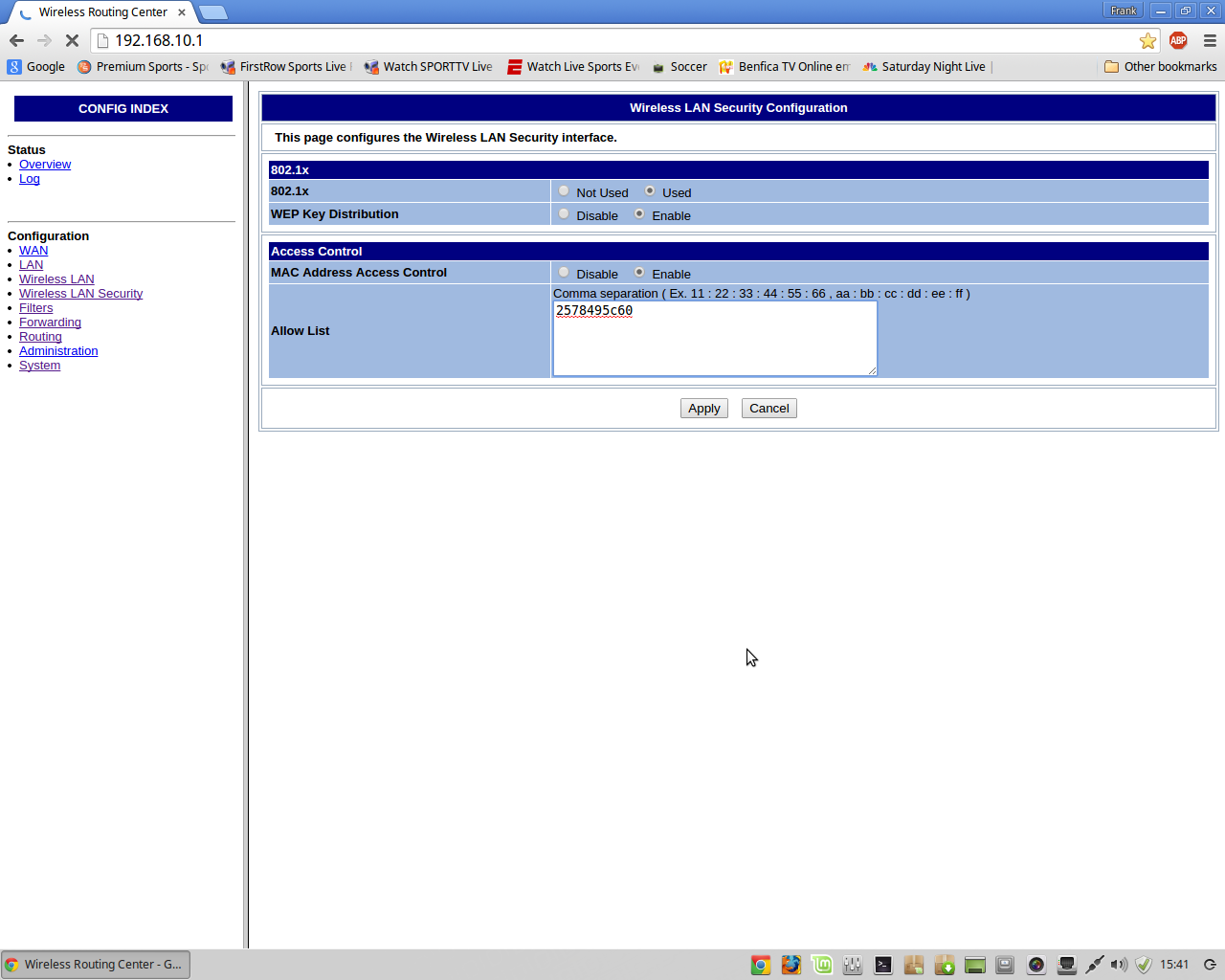Open the Routing configuration link

tap(40, 337)
